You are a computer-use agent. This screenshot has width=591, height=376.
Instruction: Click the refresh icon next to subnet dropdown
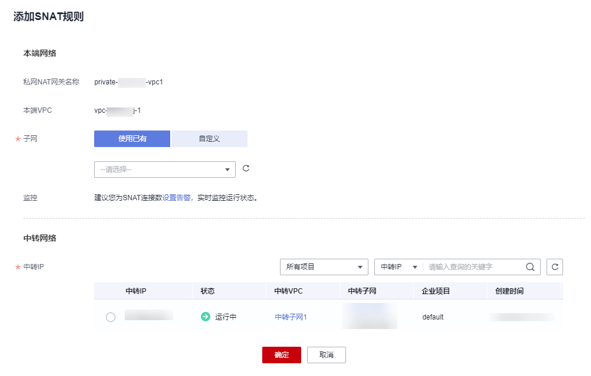click(246, 168)
